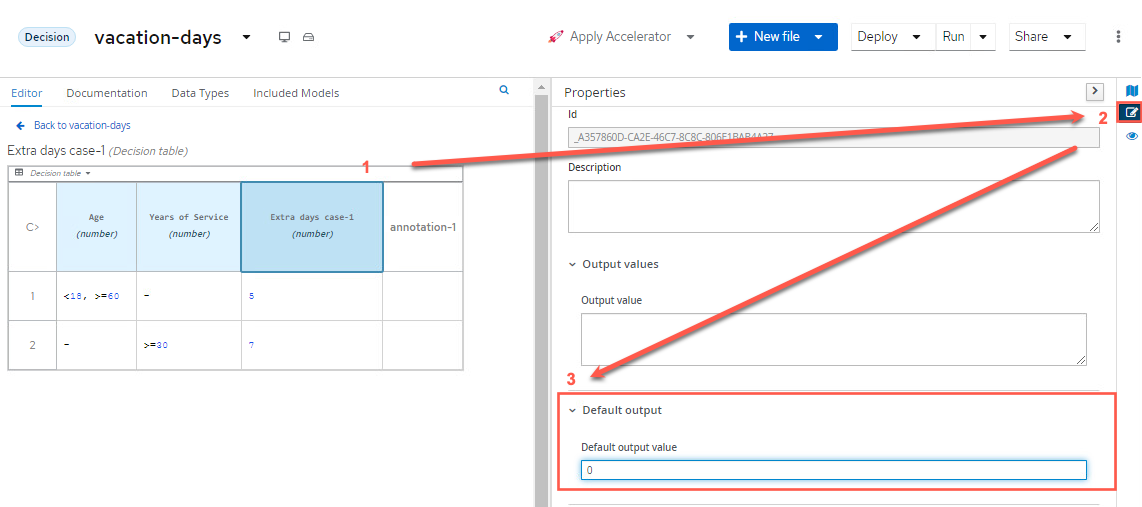Click the cell containing >=30
1142x507 pixels.
pyautogui.click(x=189, y=345)
